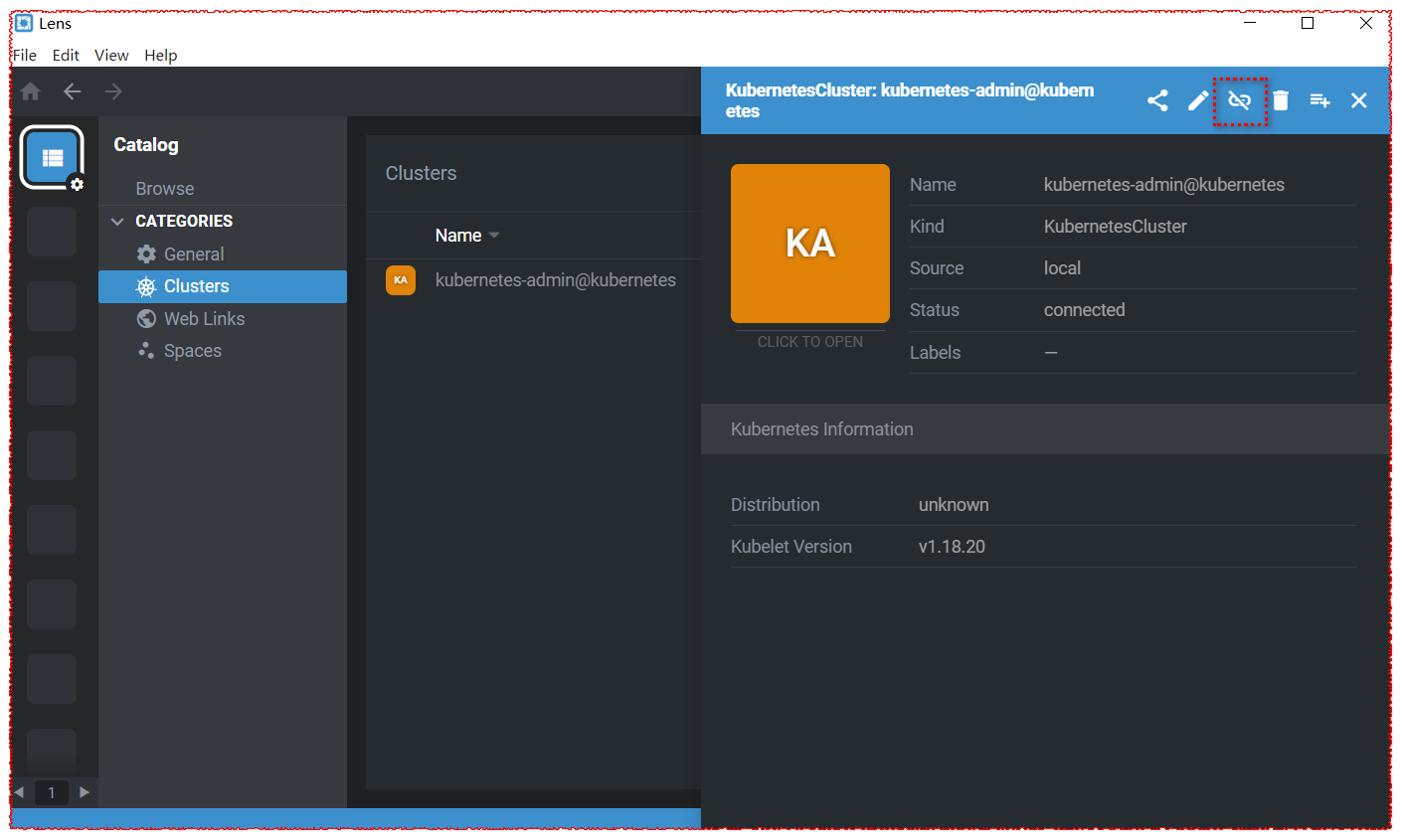
Task: Click the Lens app icon in title bar
Action: (24, 23)
